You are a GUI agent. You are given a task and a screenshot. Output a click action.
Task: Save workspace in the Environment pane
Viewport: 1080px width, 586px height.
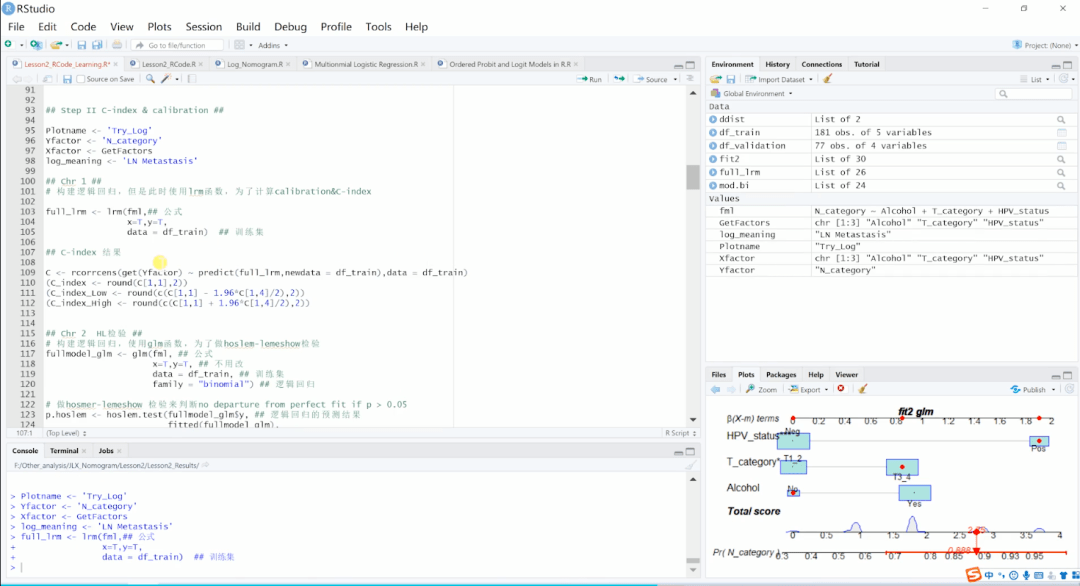[731, 79]
